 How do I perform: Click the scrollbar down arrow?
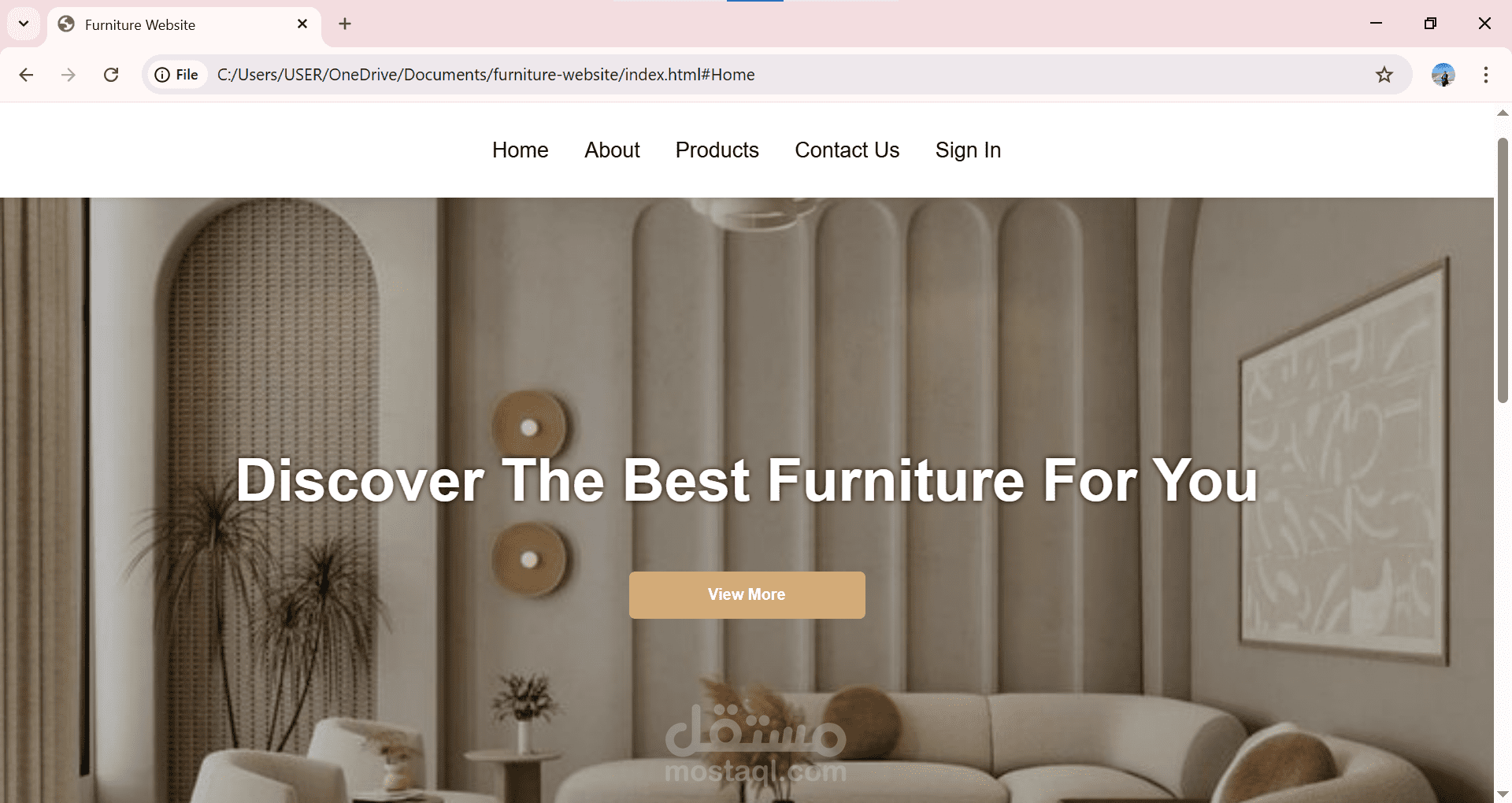[1503, 794]
